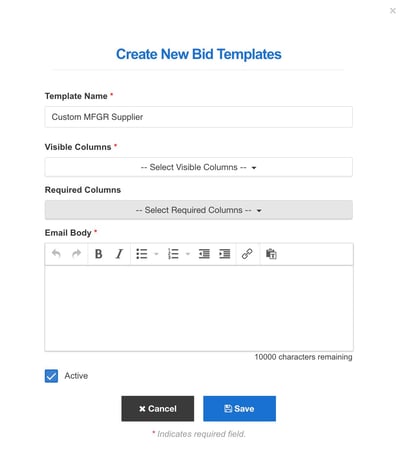The width and height of the screenshot is (400, 475).
Task: Open the Select Required Columns dropdown
Action: (x=199, y=210)
